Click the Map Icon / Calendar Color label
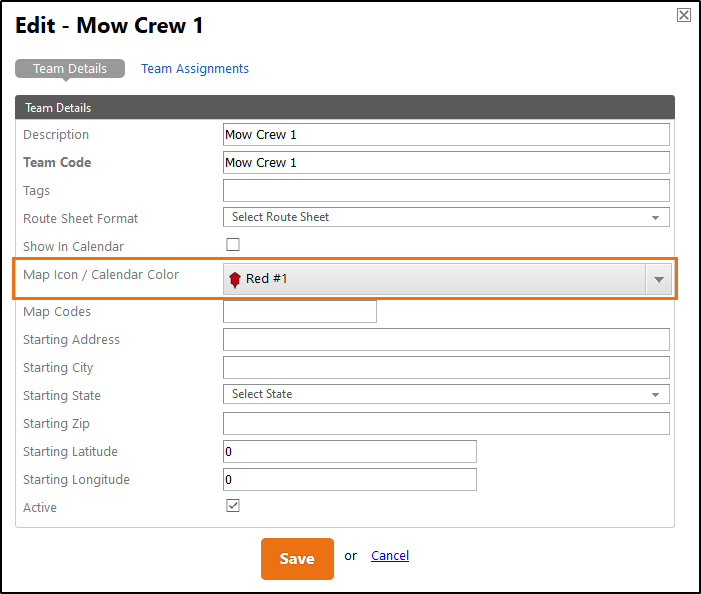Screen dimensions: 701x594 coord(101,274)
